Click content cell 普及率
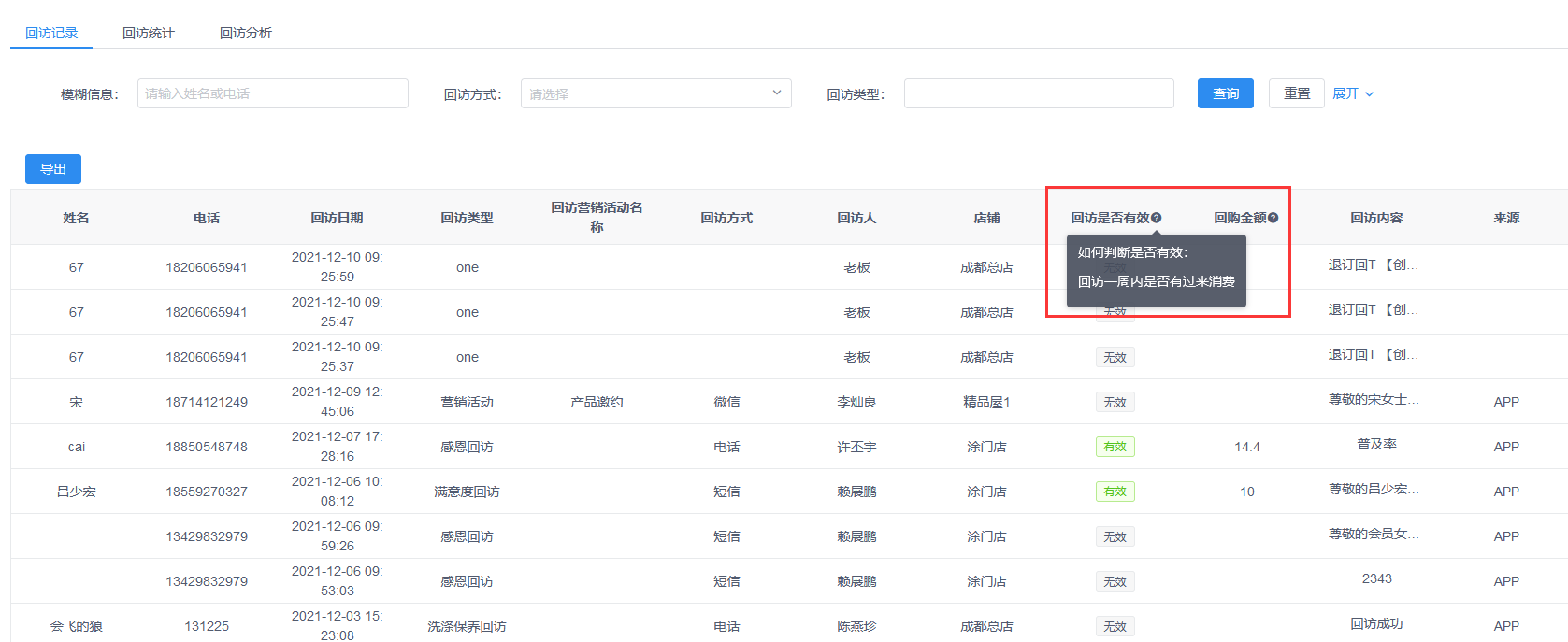Image resolution: width=1568 pixels, height=642 pixels. point(1376,444)
